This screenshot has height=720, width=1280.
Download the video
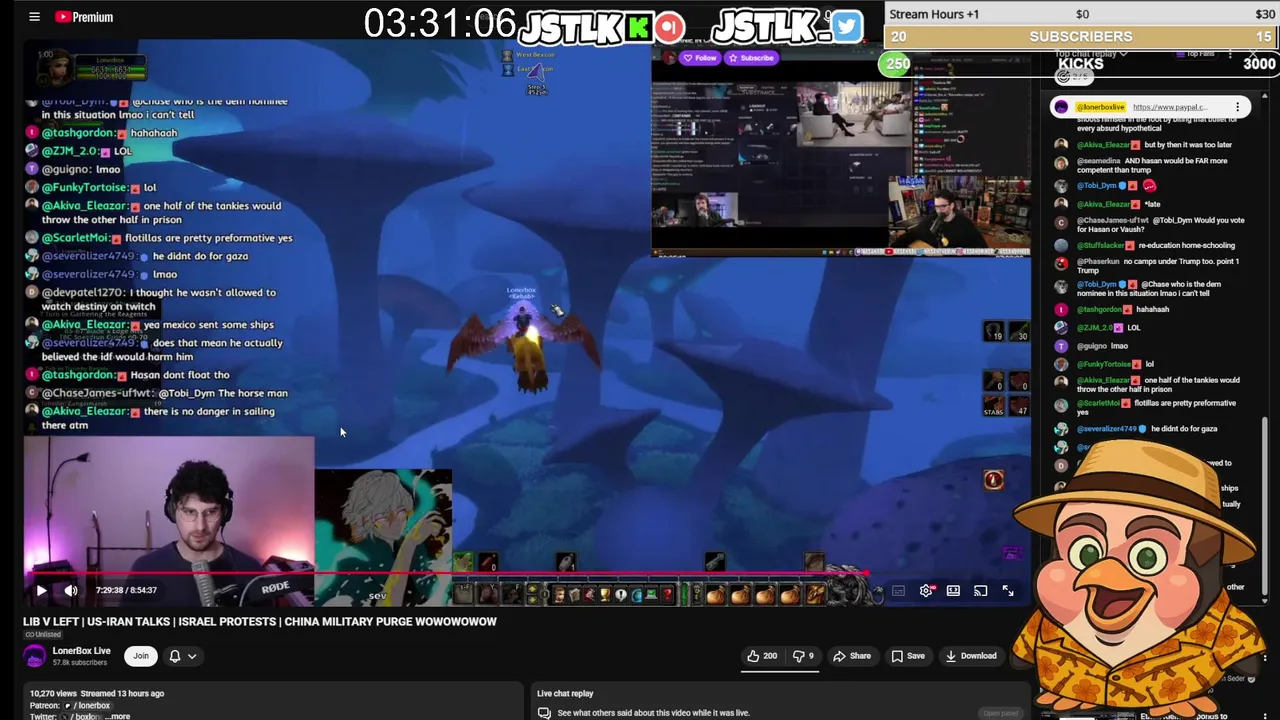pos(971,656)
